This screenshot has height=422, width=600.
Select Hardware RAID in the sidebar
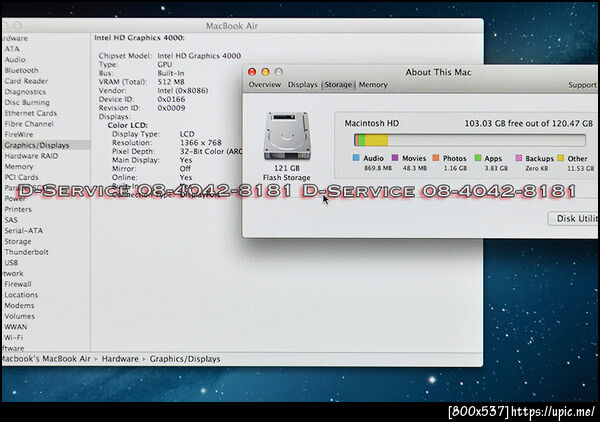click(31, 156)
